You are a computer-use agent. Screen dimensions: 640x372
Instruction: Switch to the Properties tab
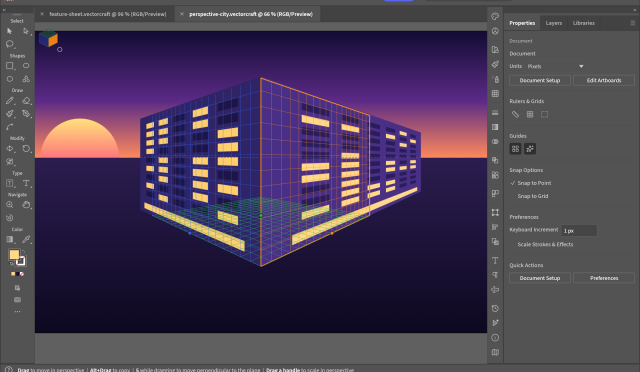pyautogui.click(x=522, y=23)
